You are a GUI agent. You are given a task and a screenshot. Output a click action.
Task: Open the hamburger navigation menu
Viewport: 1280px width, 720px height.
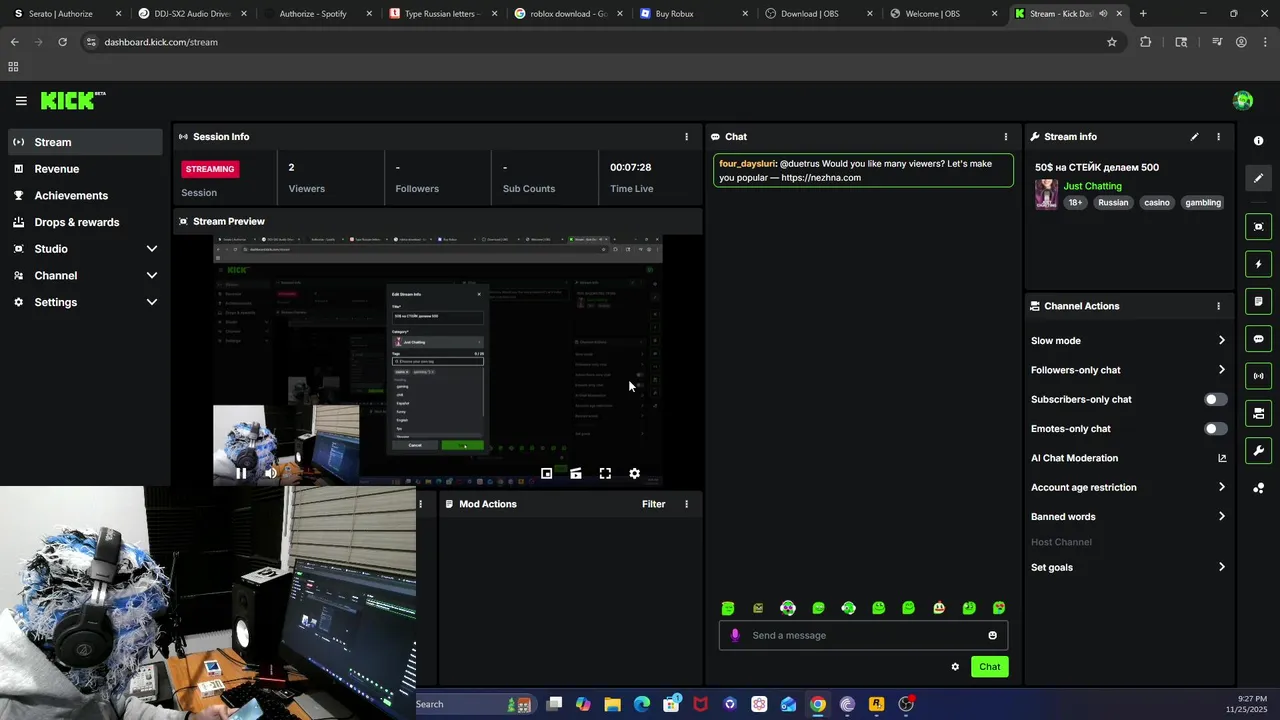click(x=21, y=101)
